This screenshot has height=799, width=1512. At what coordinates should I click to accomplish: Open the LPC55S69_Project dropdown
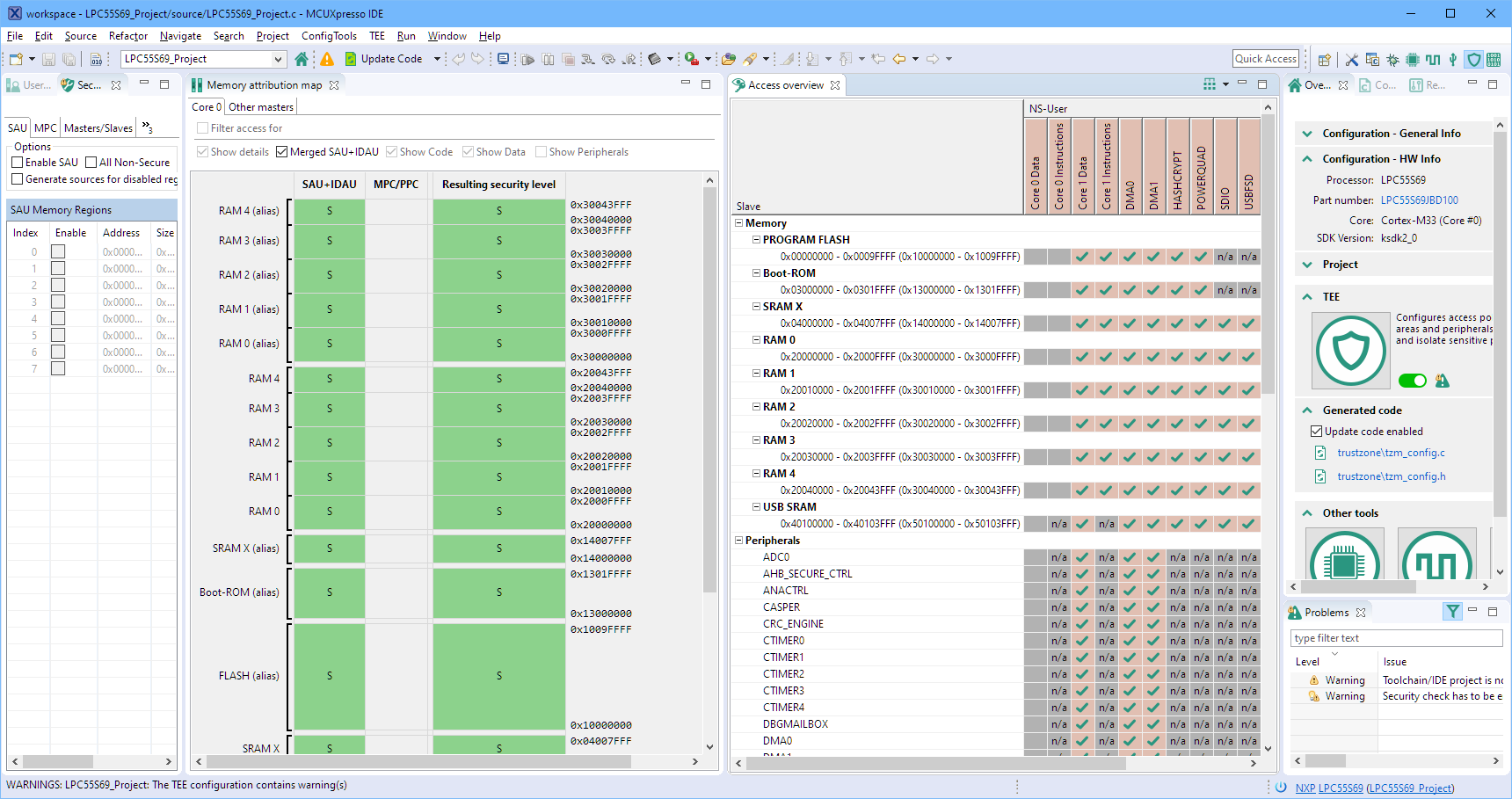coord(278,59)
